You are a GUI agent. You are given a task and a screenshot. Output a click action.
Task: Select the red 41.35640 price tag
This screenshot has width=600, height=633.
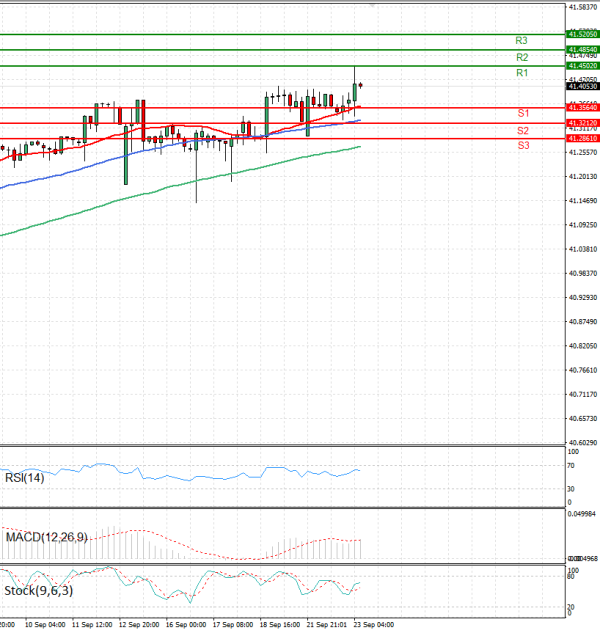[583, 107]
